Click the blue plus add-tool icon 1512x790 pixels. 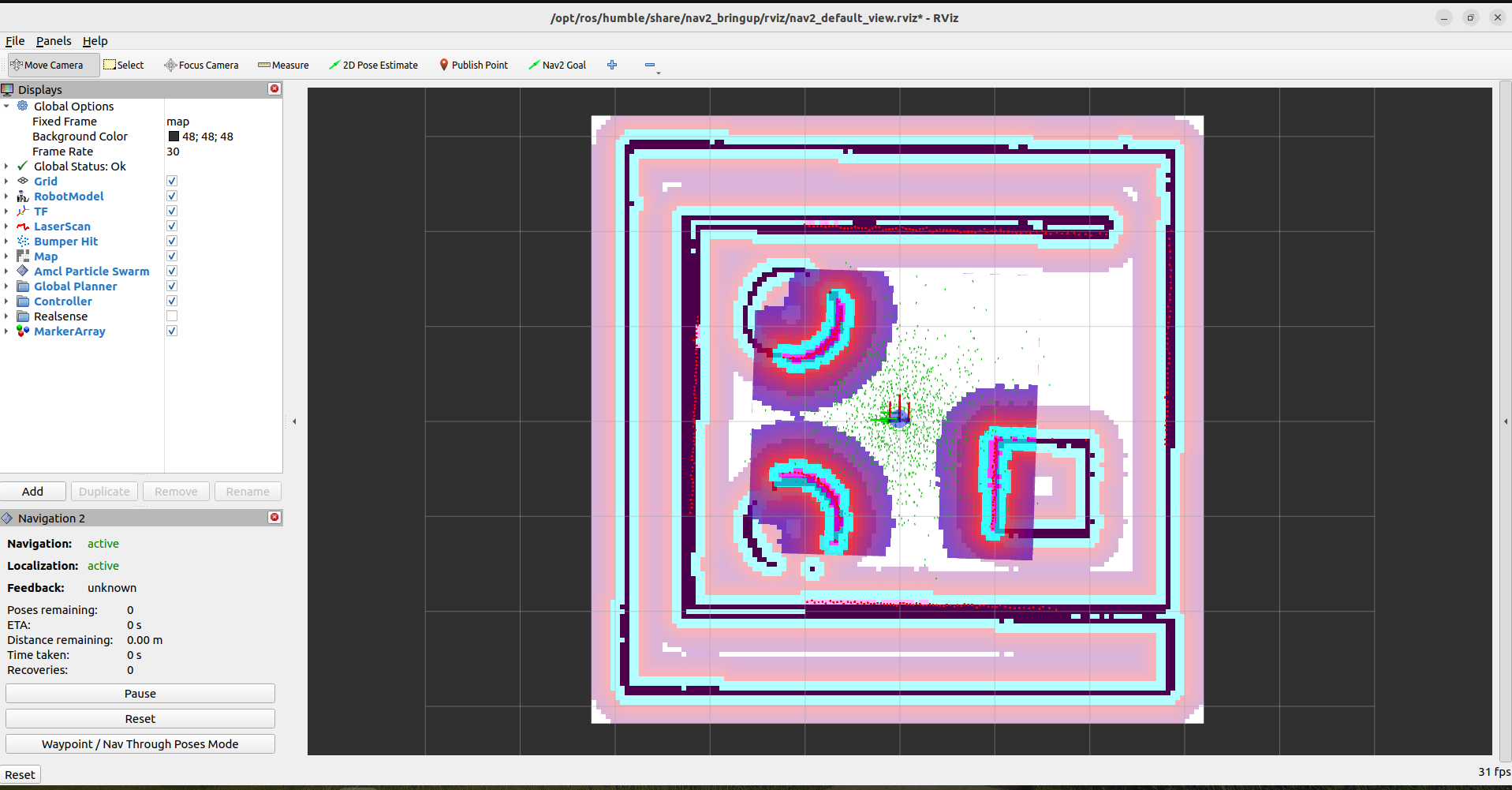612,65
